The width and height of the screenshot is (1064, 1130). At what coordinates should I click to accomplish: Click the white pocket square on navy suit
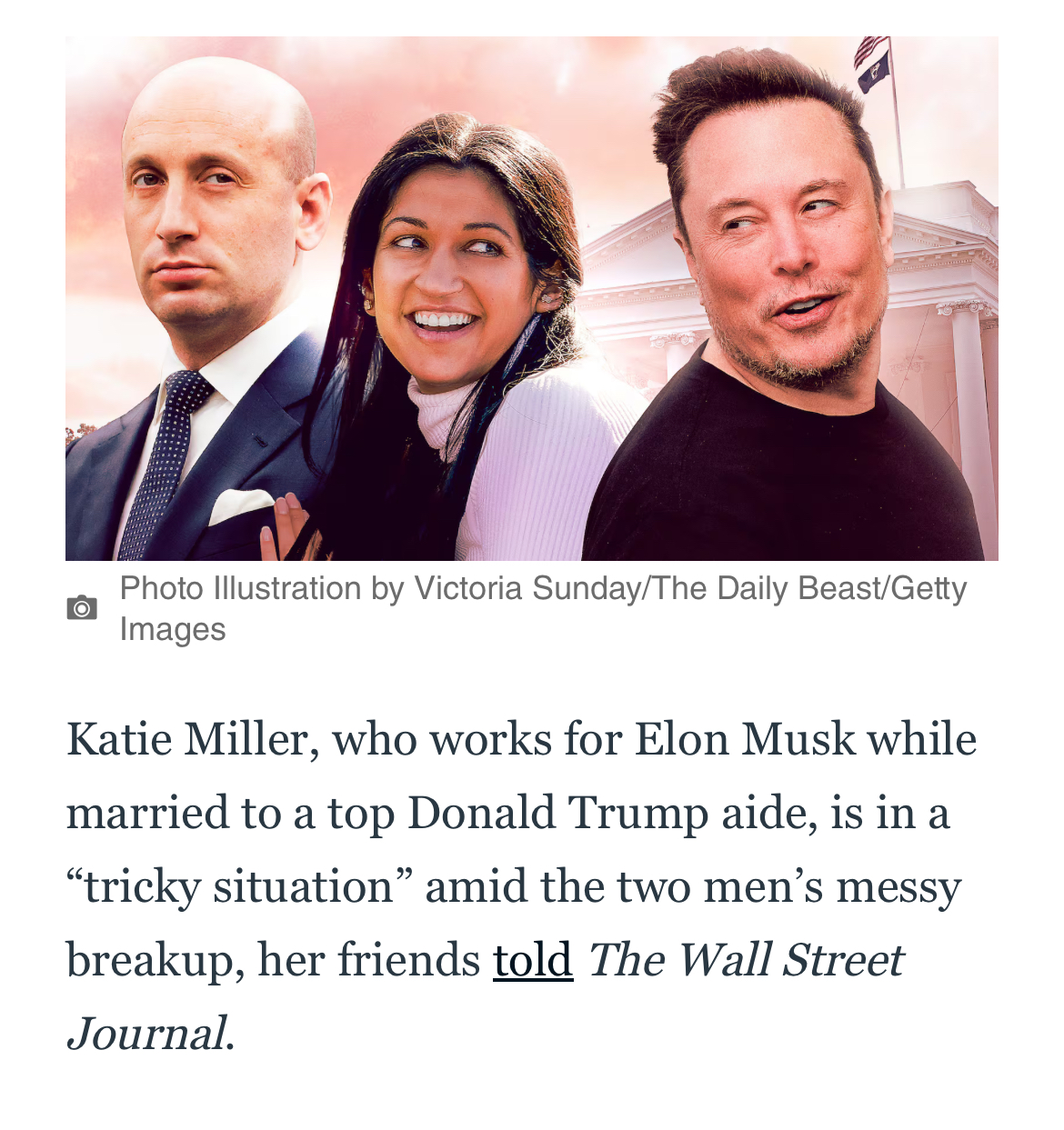[x=240, y=505]
